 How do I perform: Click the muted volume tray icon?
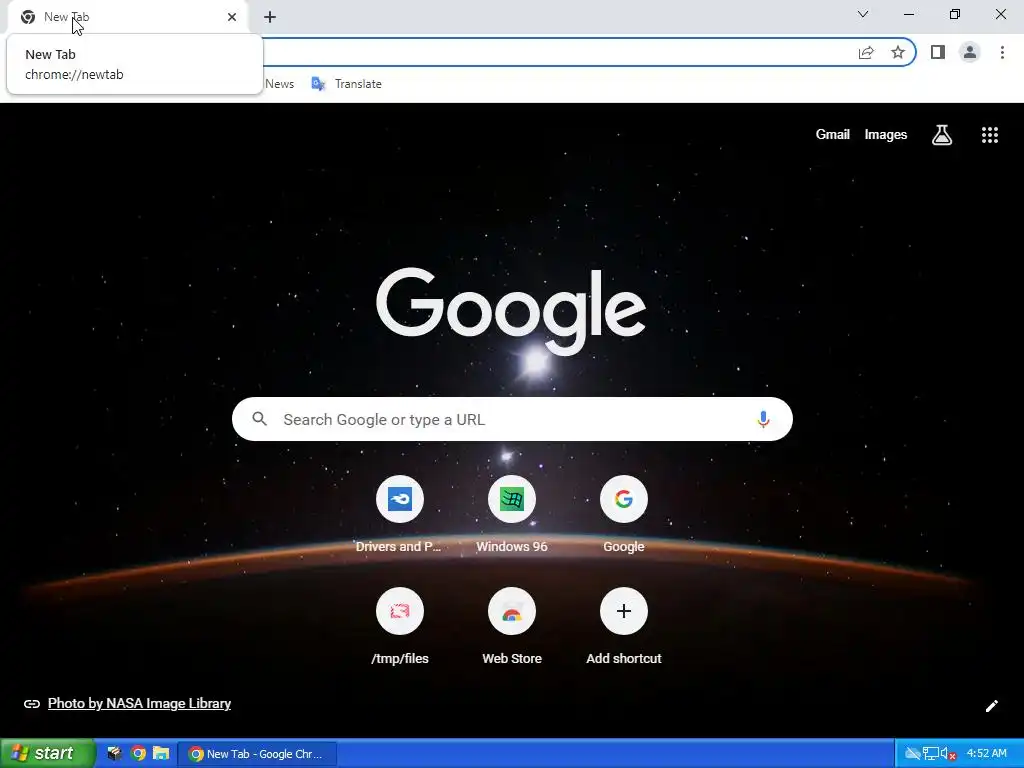click(x=948, y=754)
